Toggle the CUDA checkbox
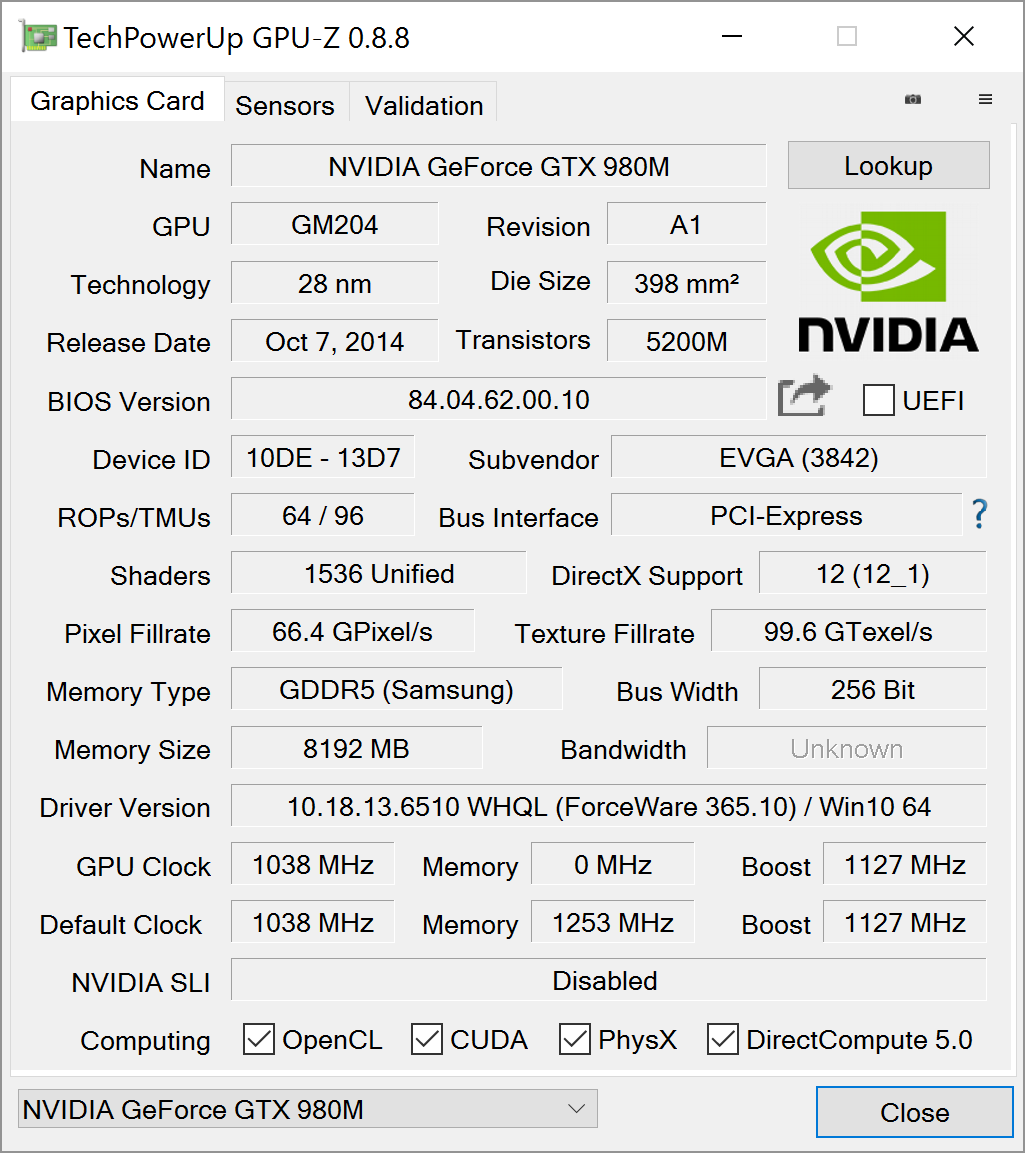This screenshot has width=1025, height=1153. click(x=426, y=1040)
